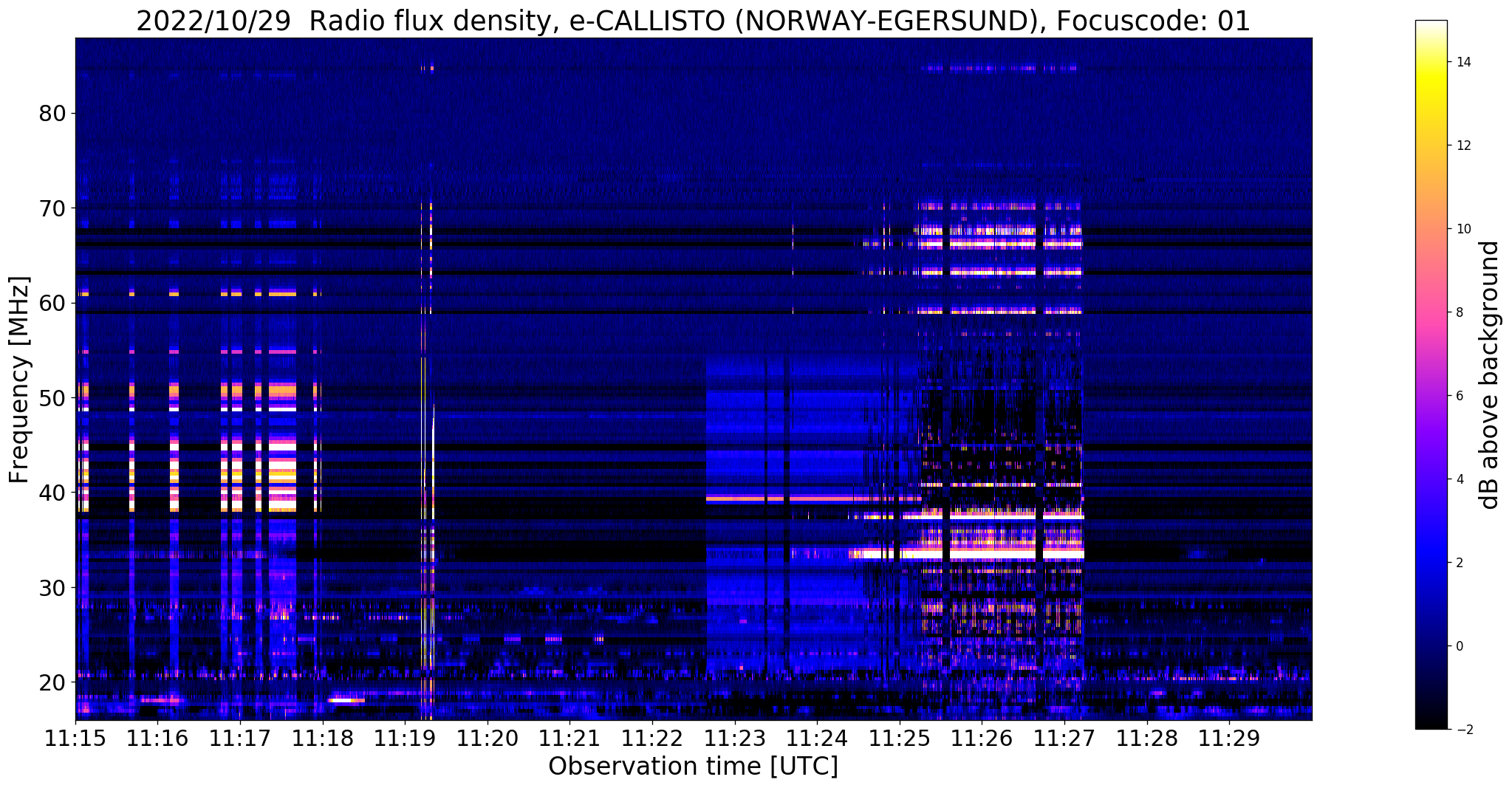Click the 'dB above background' colorbar label
Image resolution: width=1512 pixels, height=788 pixels.
pyautogui.click(x=1489, y=375)
